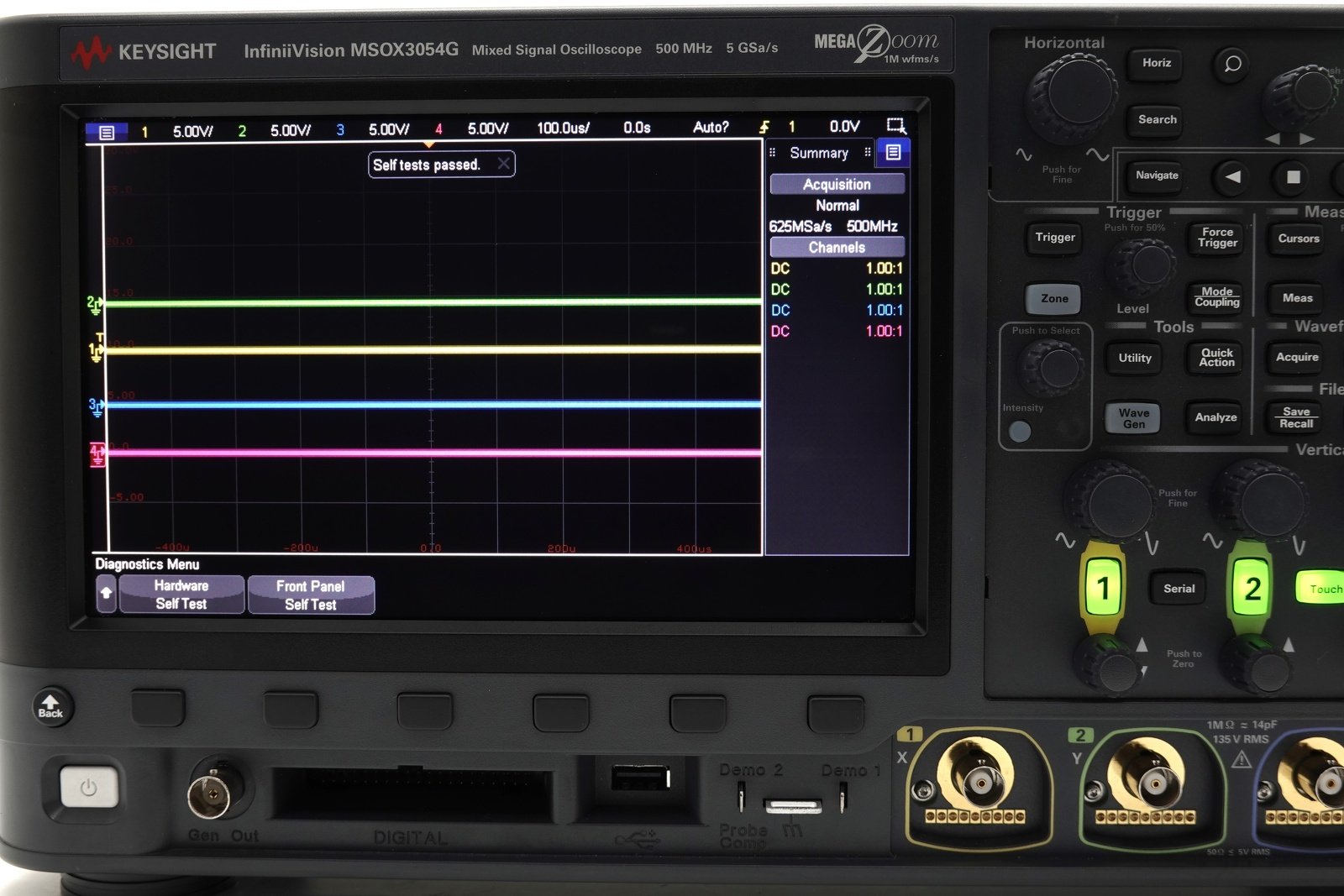Tap the zoom box icon in status bar
Screen dimensions: 1344x896
click(896, 126)
